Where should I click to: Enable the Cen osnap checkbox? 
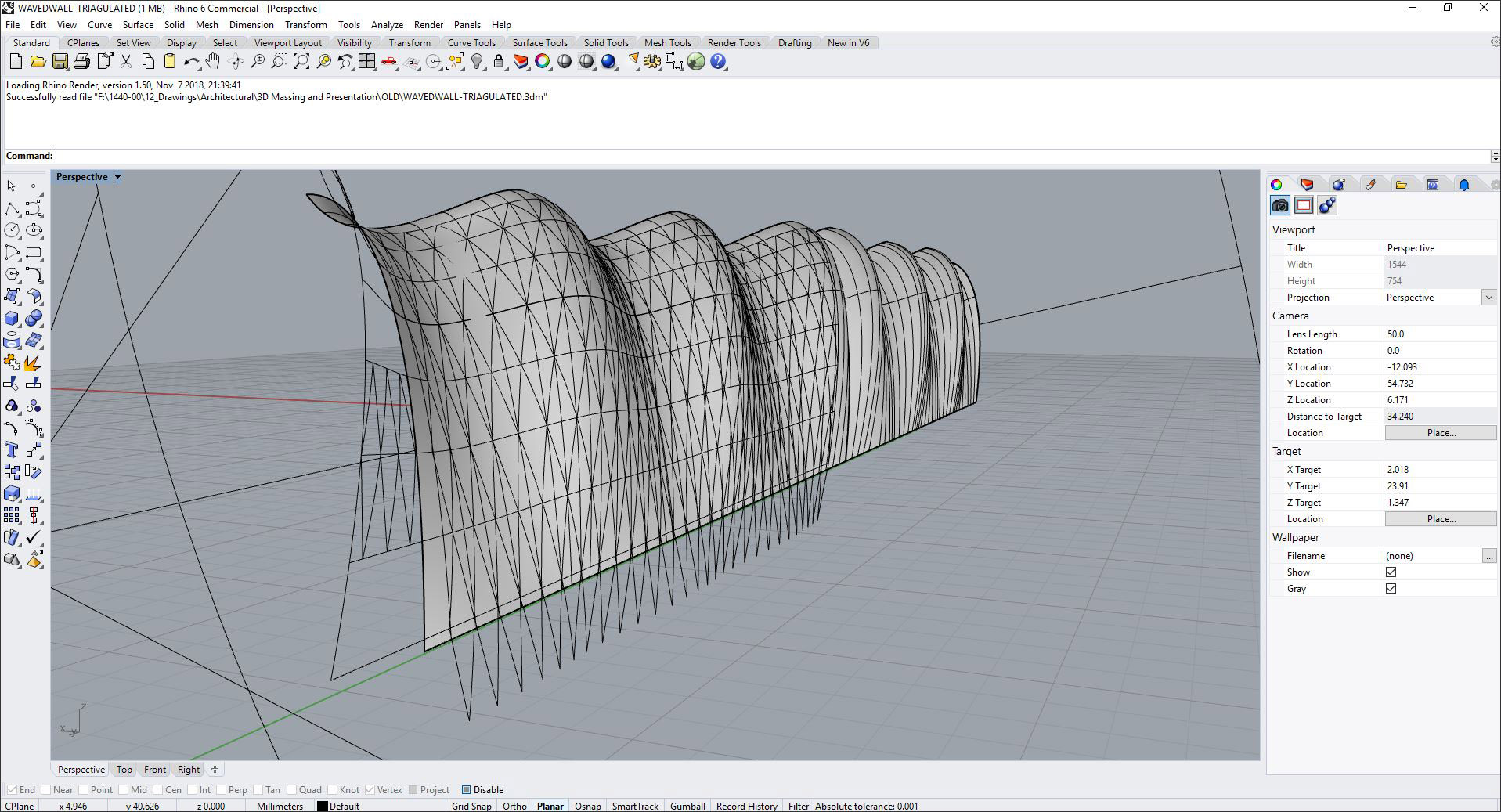(157, 789)
